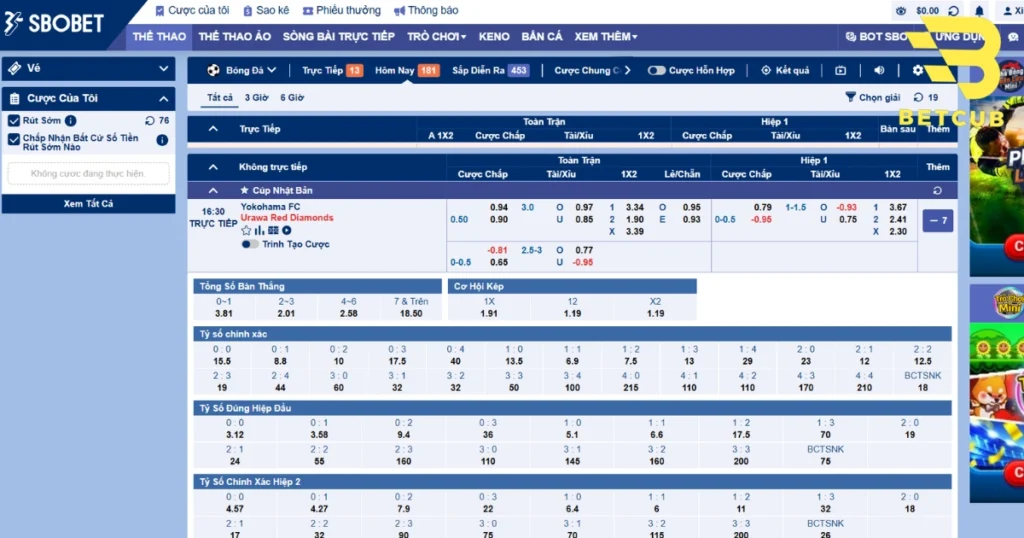
Task: Switch to Trực Tiếp 13 tab
Action: (x=332, y=71)
